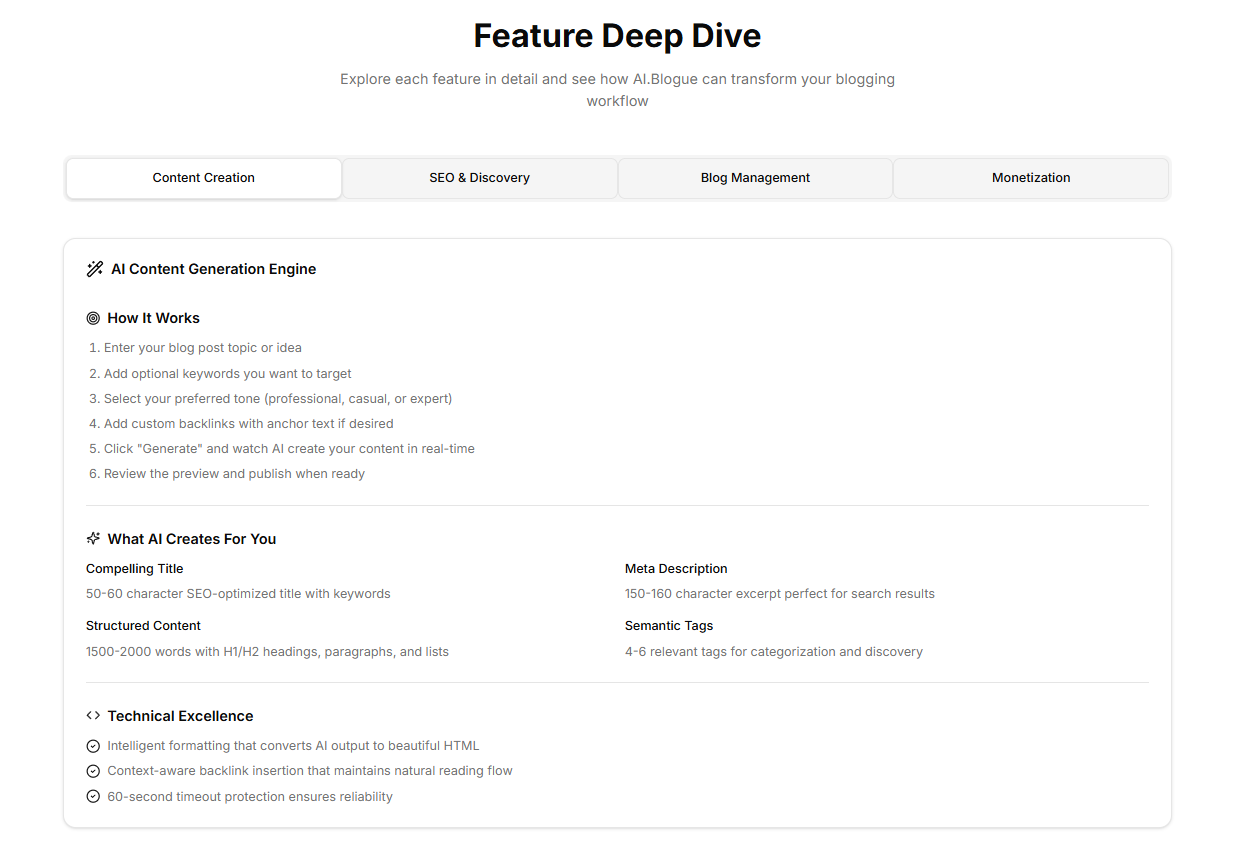The width and height of the screenshot is (1240, 842).
Task: Click "60-second timeout protection ensures reliability" text
Action: (x=250, y=797)
